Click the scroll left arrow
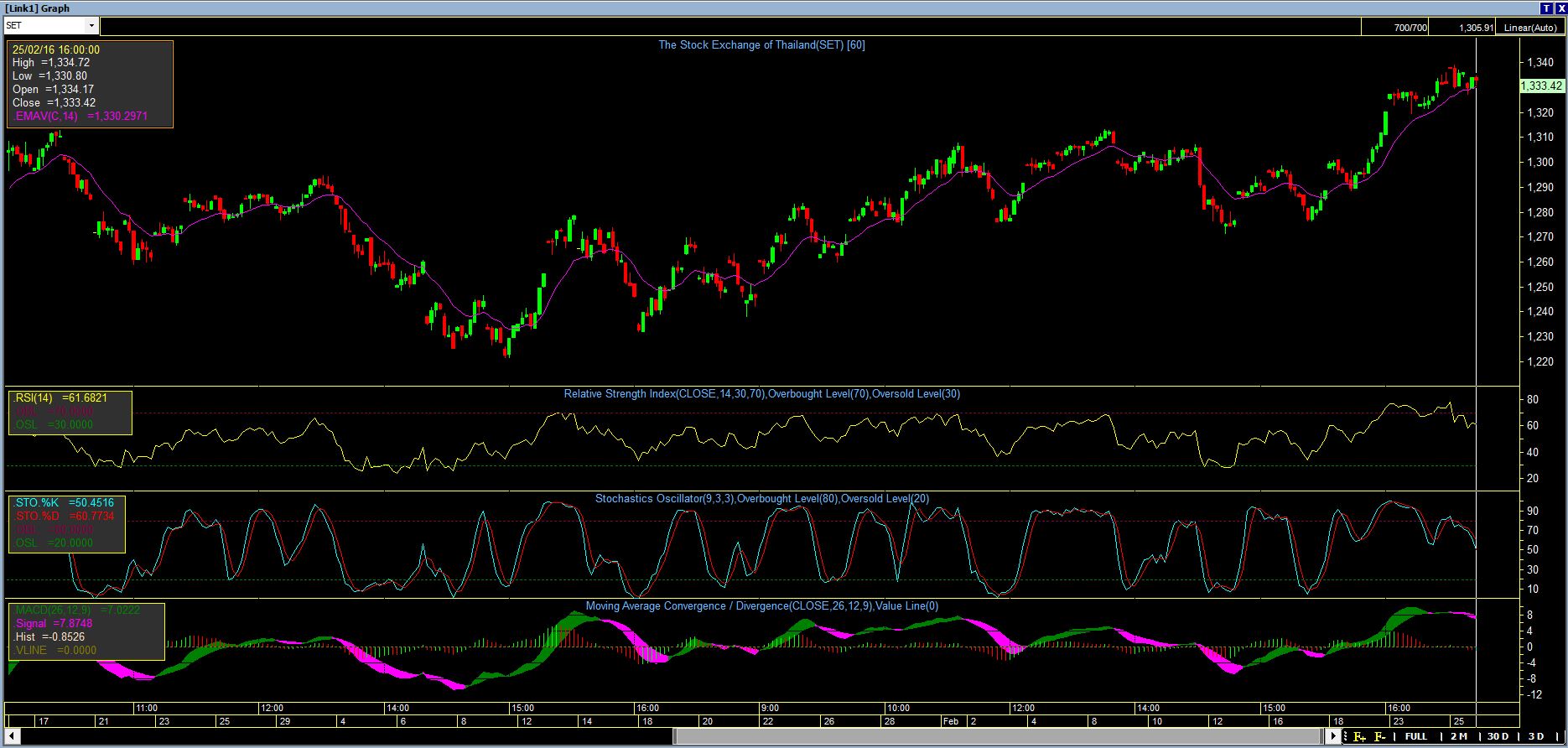The image size is (1568, 748). coord(12,736)
